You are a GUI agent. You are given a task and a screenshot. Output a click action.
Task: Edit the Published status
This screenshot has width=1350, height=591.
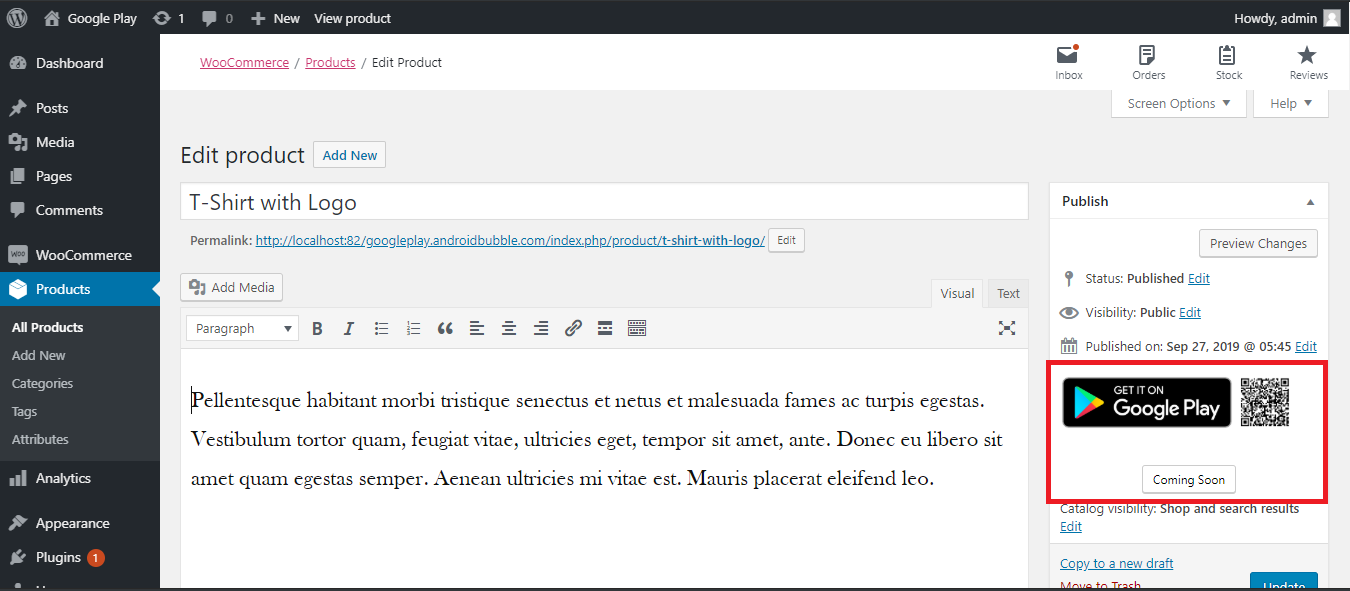click(1199, 279)
